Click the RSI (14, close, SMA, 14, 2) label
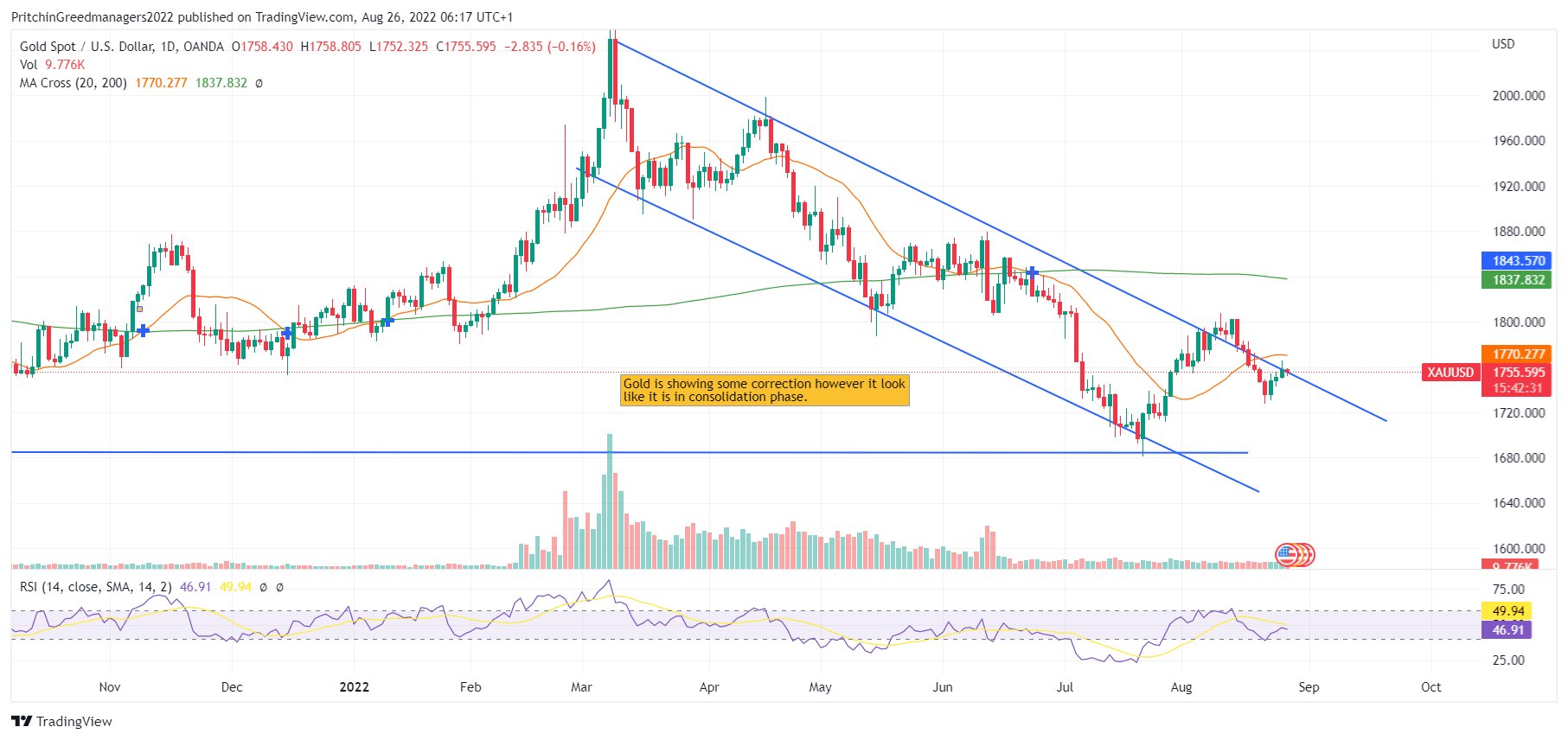 click(96, 587)
